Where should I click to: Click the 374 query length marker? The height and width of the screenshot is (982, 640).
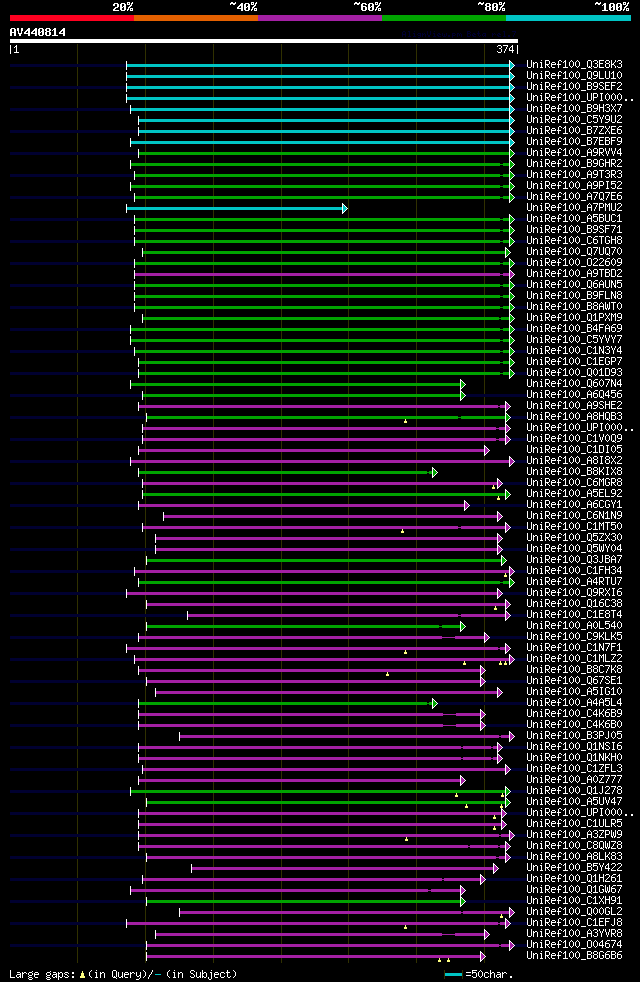(505, 49)
